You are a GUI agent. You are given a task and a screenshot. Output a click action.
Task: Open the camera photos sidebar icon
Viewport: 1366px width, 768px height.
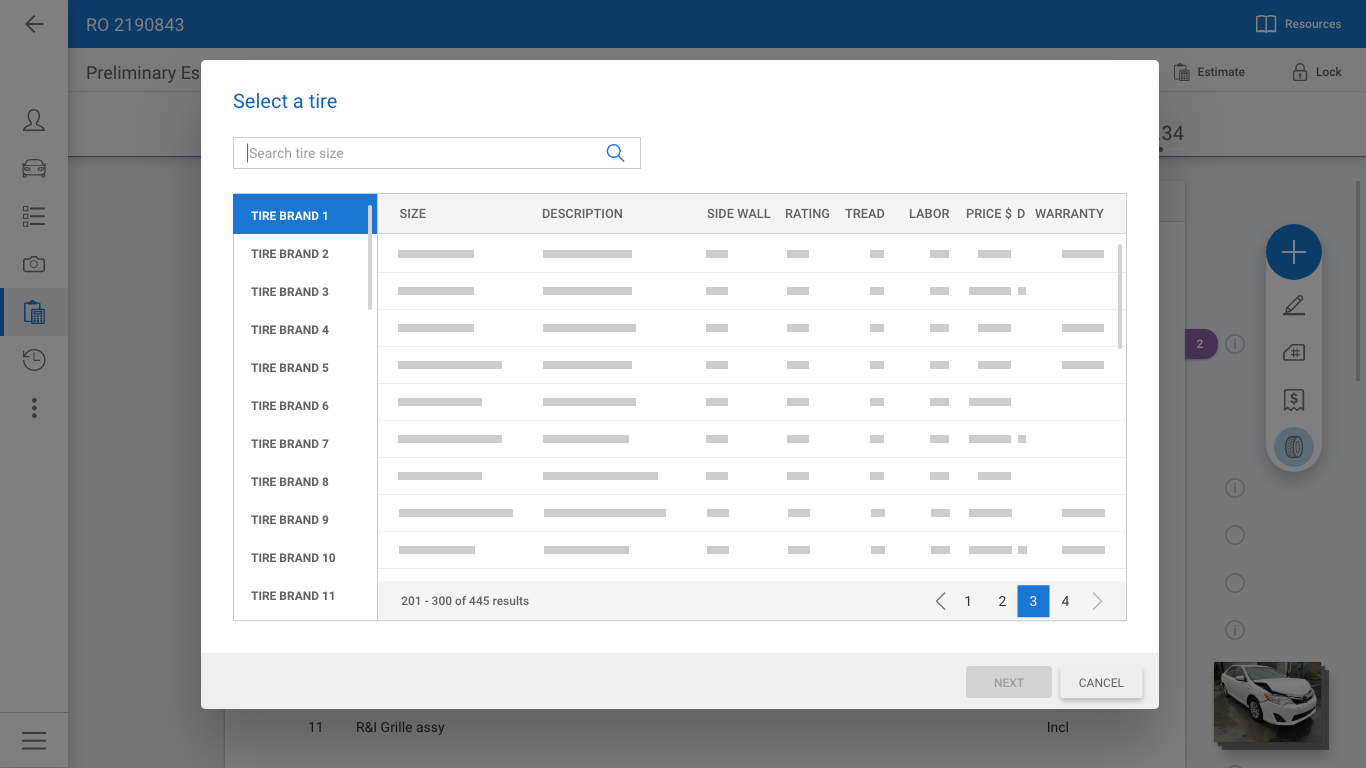pos(34,264)
